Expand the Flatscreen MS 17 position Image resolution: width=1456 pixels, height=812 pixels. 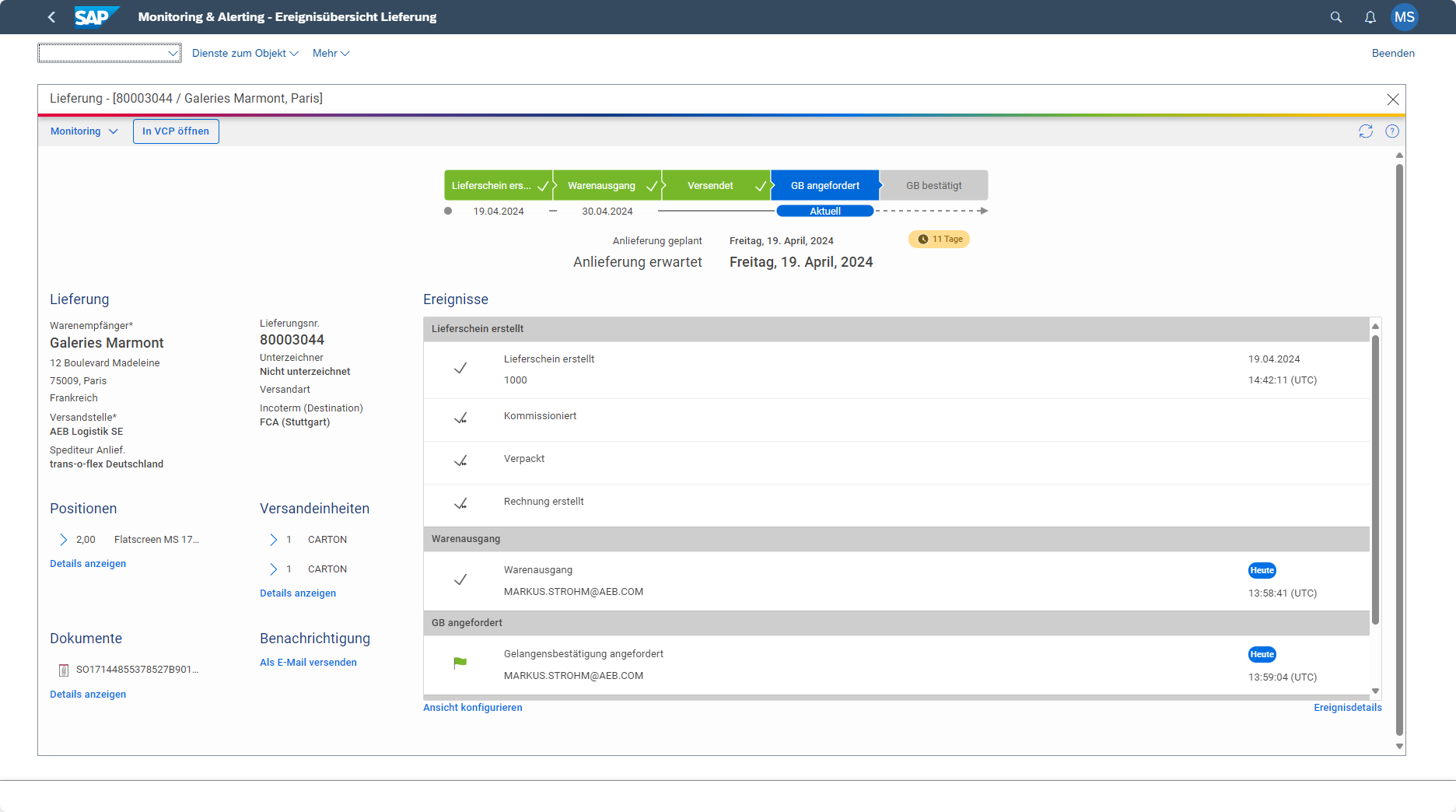(x=63, y=539)
